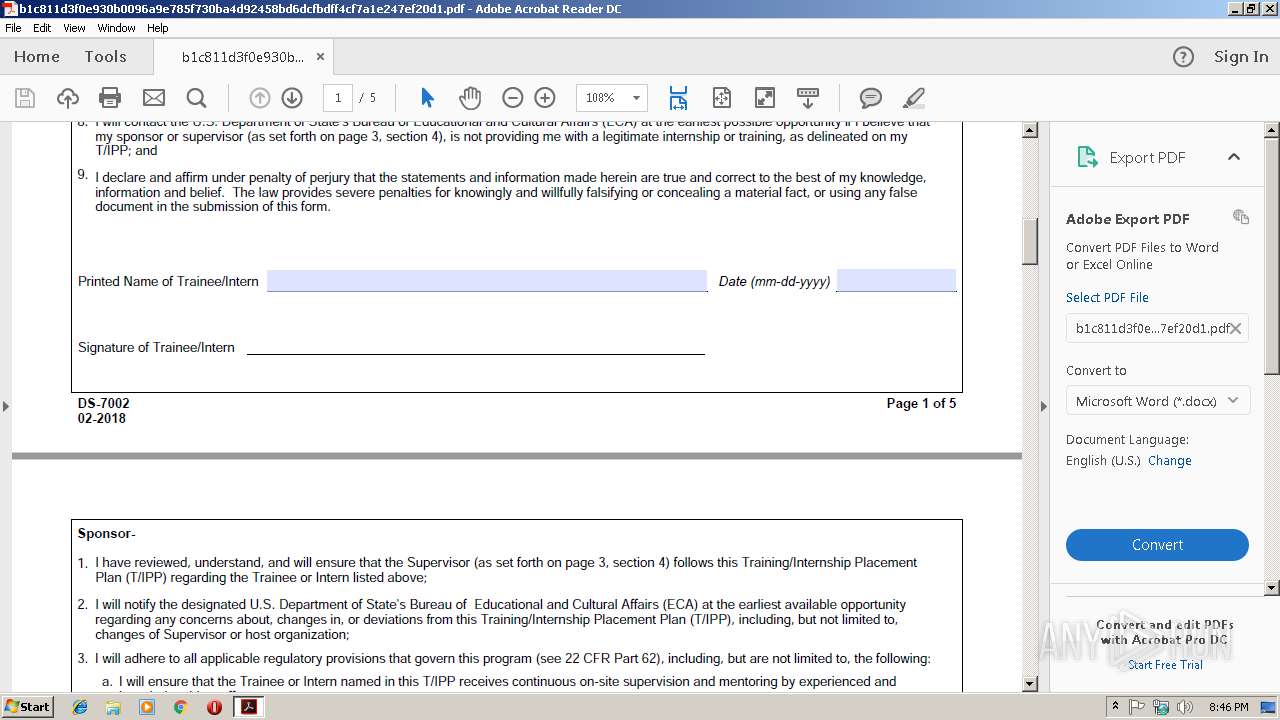Viewport: 1280px width, 720px height.
Task: Send file by email using the envelope icon
Action: click(x=153, y=98)
